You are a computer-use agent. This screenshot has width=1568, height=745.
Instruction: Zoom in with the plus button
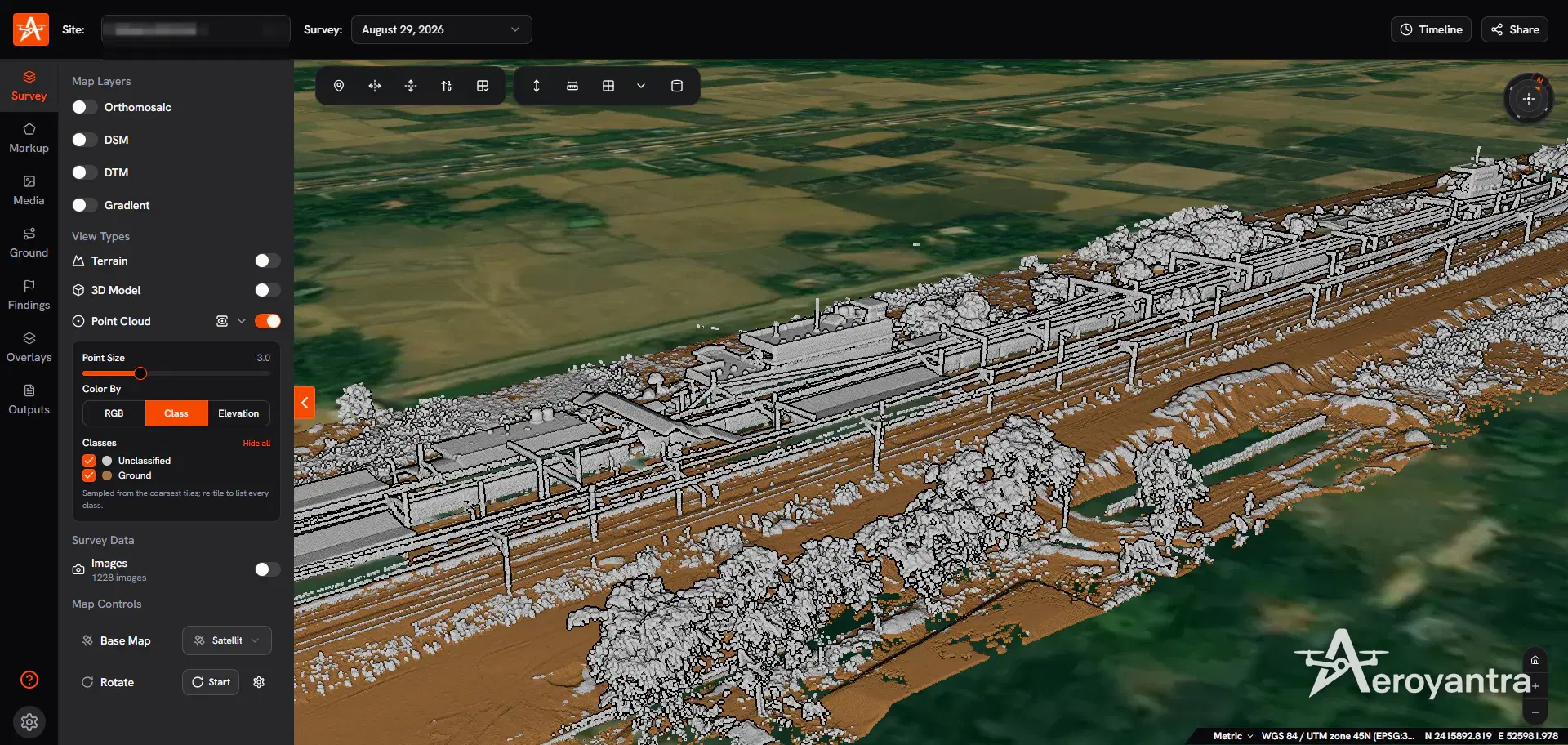pos(1535,686)
